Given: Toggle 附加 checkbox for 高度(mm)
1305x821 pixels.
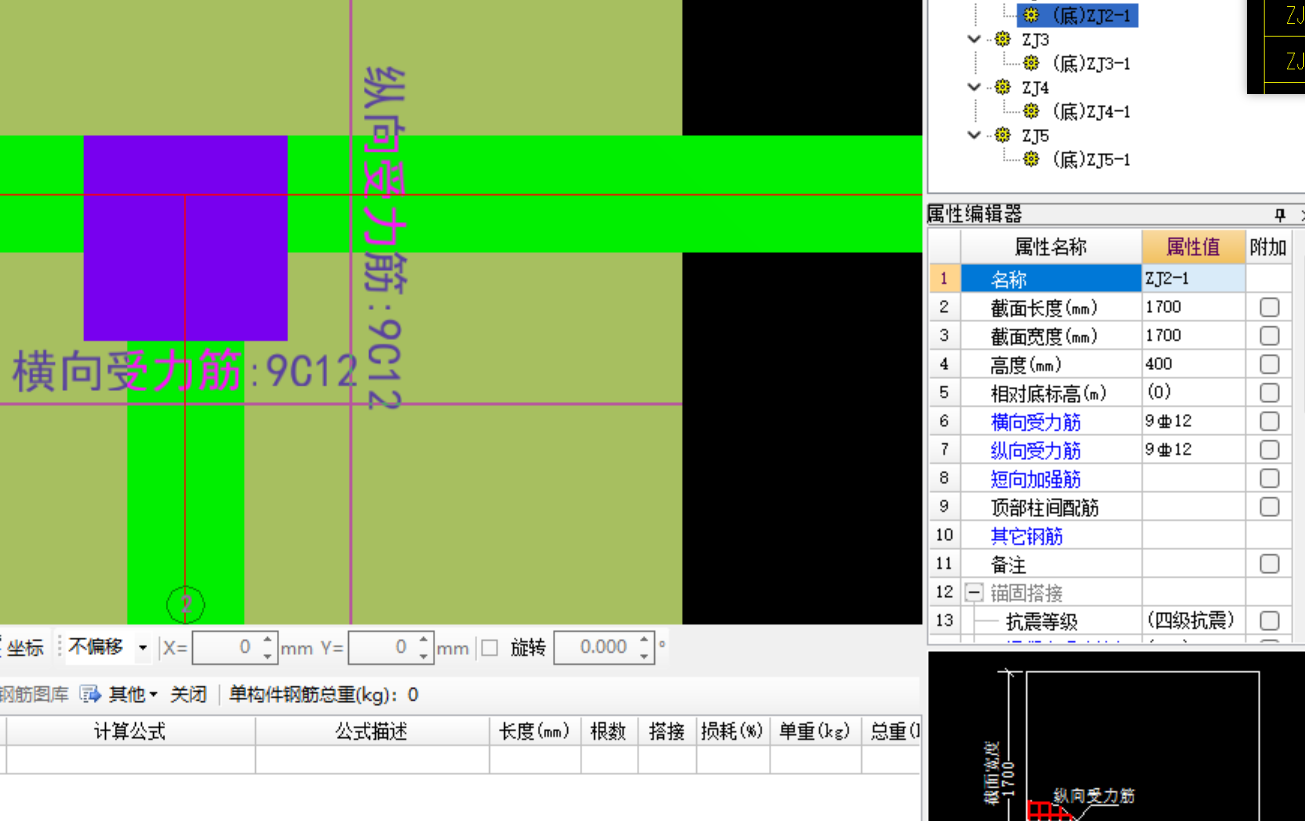Looking at the screenshot, I should pyautogui.click(x=1269, y=364).
